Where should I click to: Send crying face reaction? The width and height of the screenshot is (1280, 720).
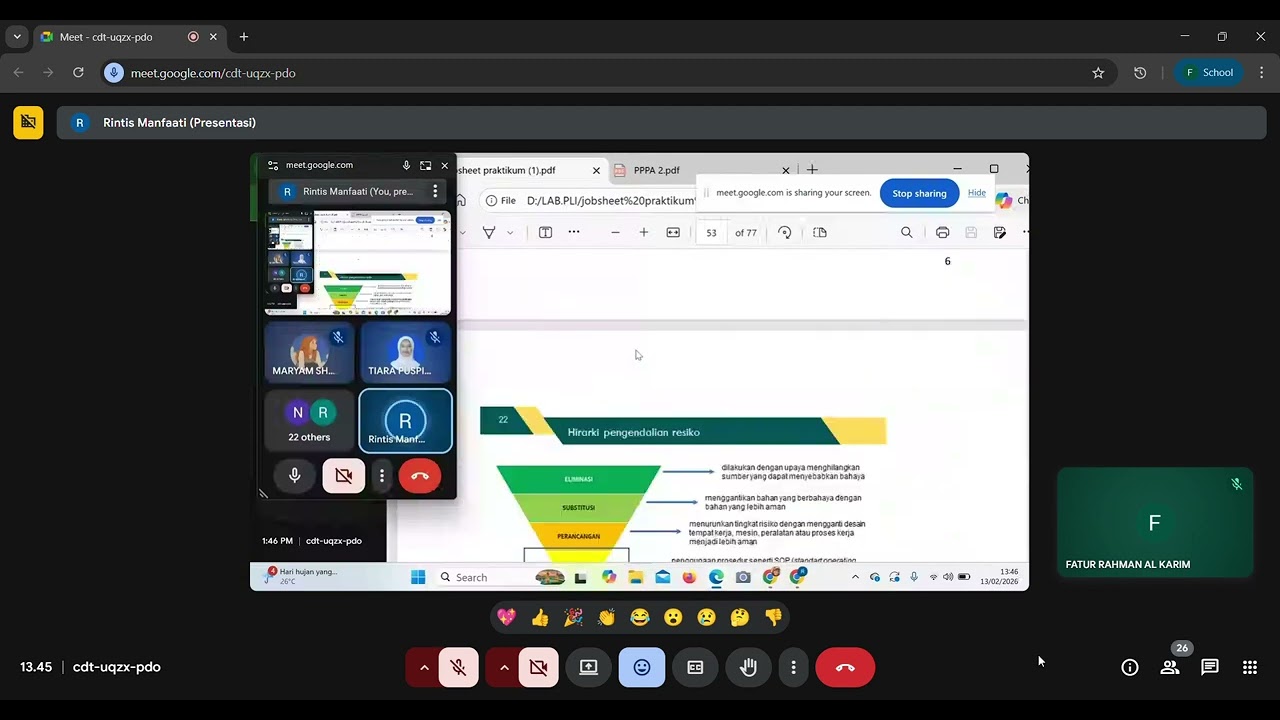[706, 617]
